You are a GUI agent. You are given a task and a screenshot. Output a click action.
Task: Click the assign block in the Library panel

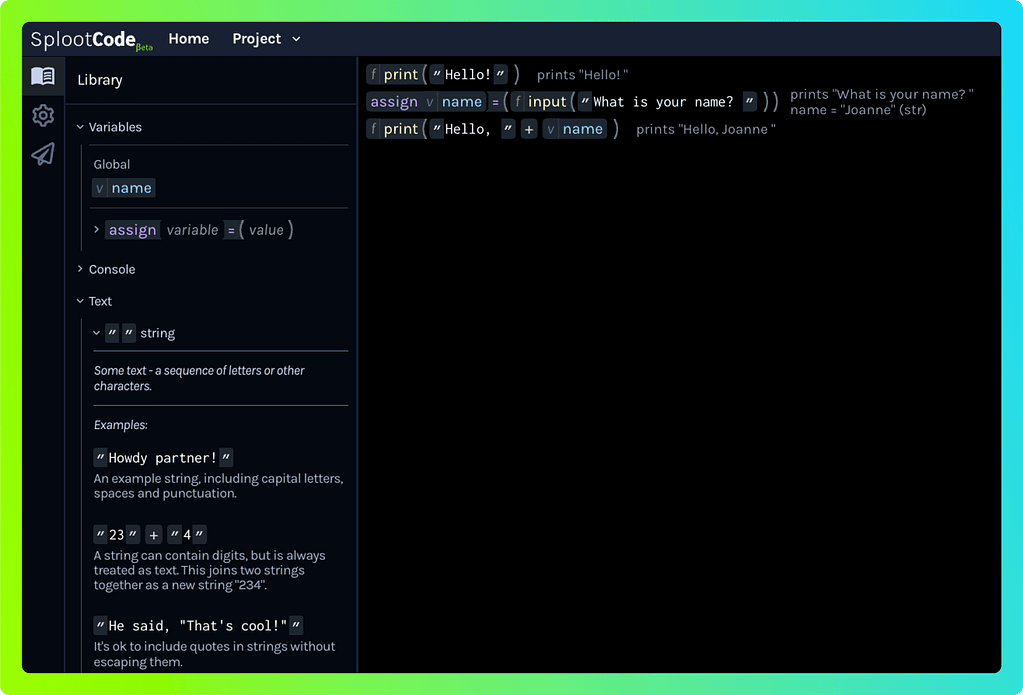click(x=132, y=230)
